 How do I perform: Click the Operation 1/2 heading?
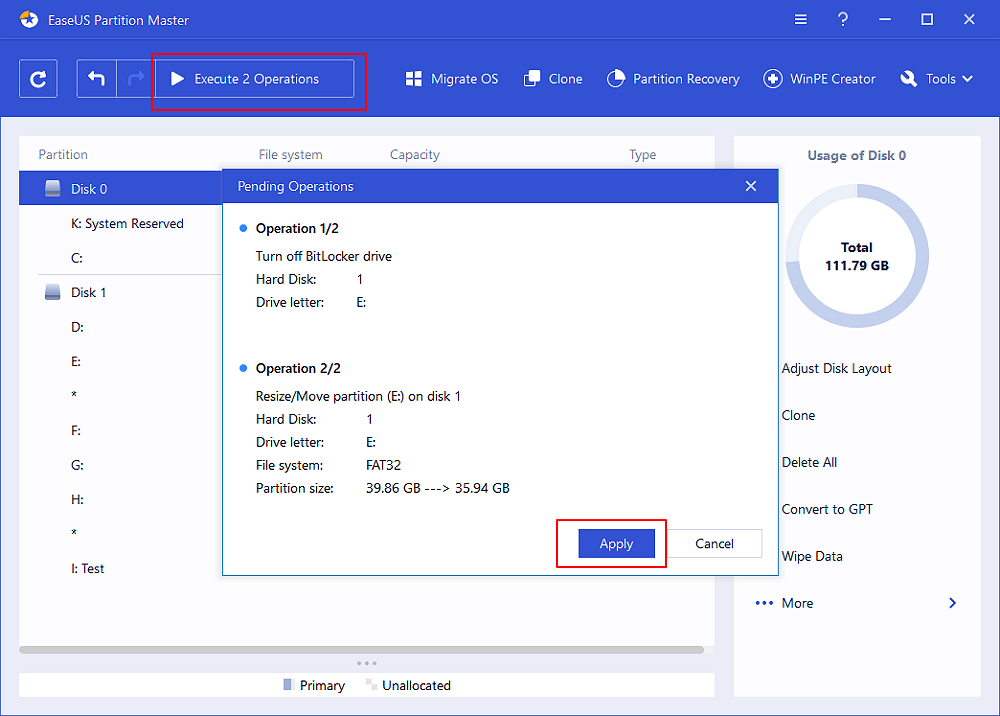297,228
